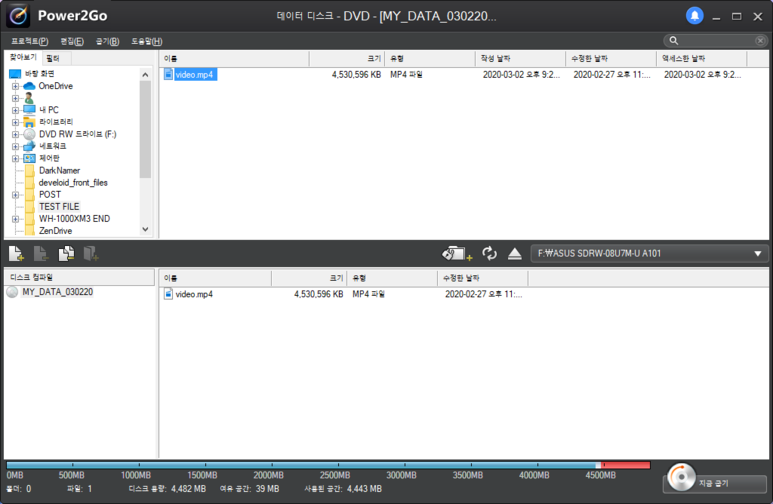Click the eject disc icon
This screenshot has width=773, height=504.
[x=515, y=253]
